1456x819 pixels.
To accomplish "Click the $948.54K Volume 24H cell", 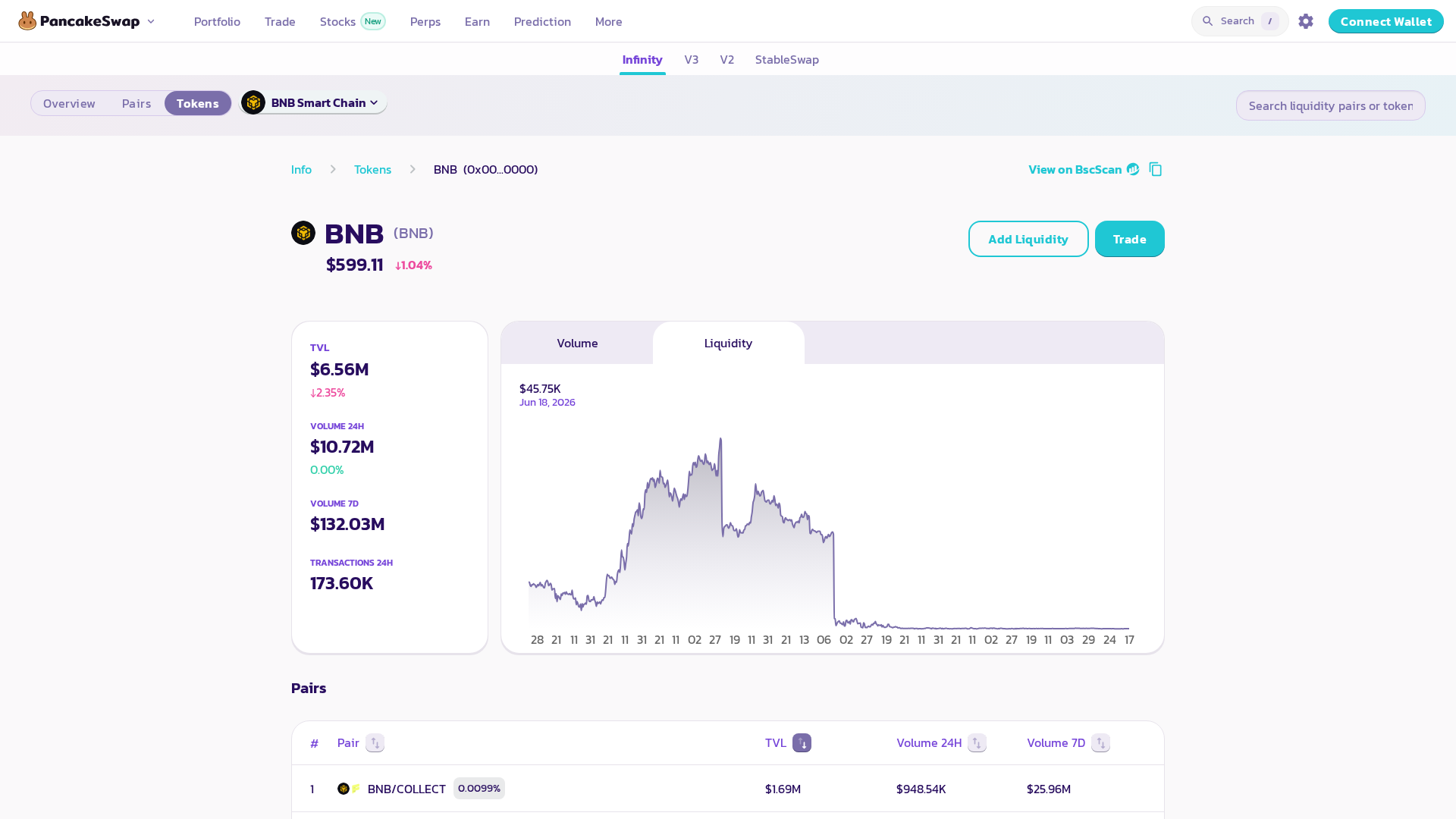I will [x=921, y=789].
